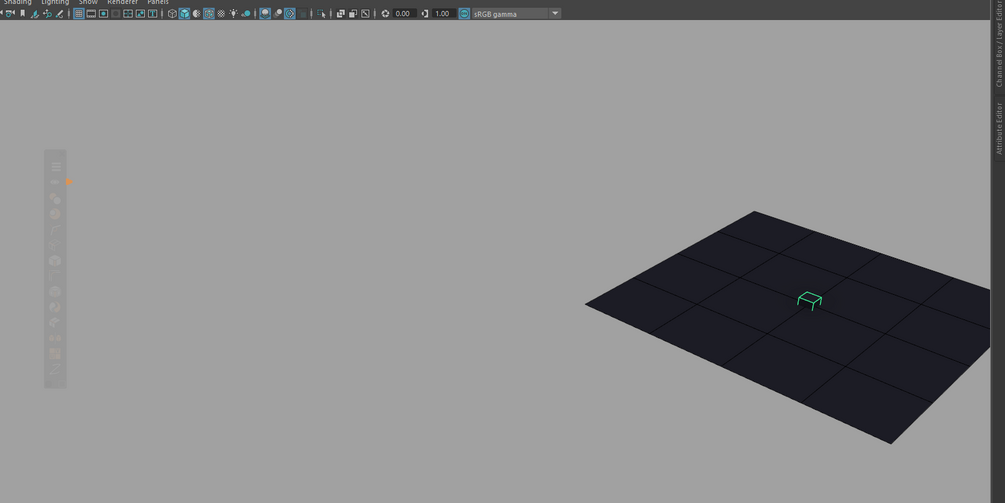Enable smooth shade all mode
The height and width of the screenshot is (503, 1005).
tap(185, 13)
